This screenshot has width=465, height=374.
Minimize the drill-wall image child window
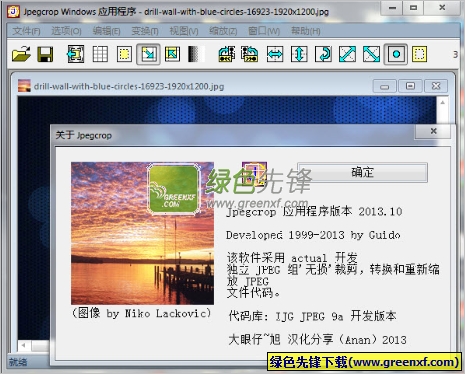(384, 86)
